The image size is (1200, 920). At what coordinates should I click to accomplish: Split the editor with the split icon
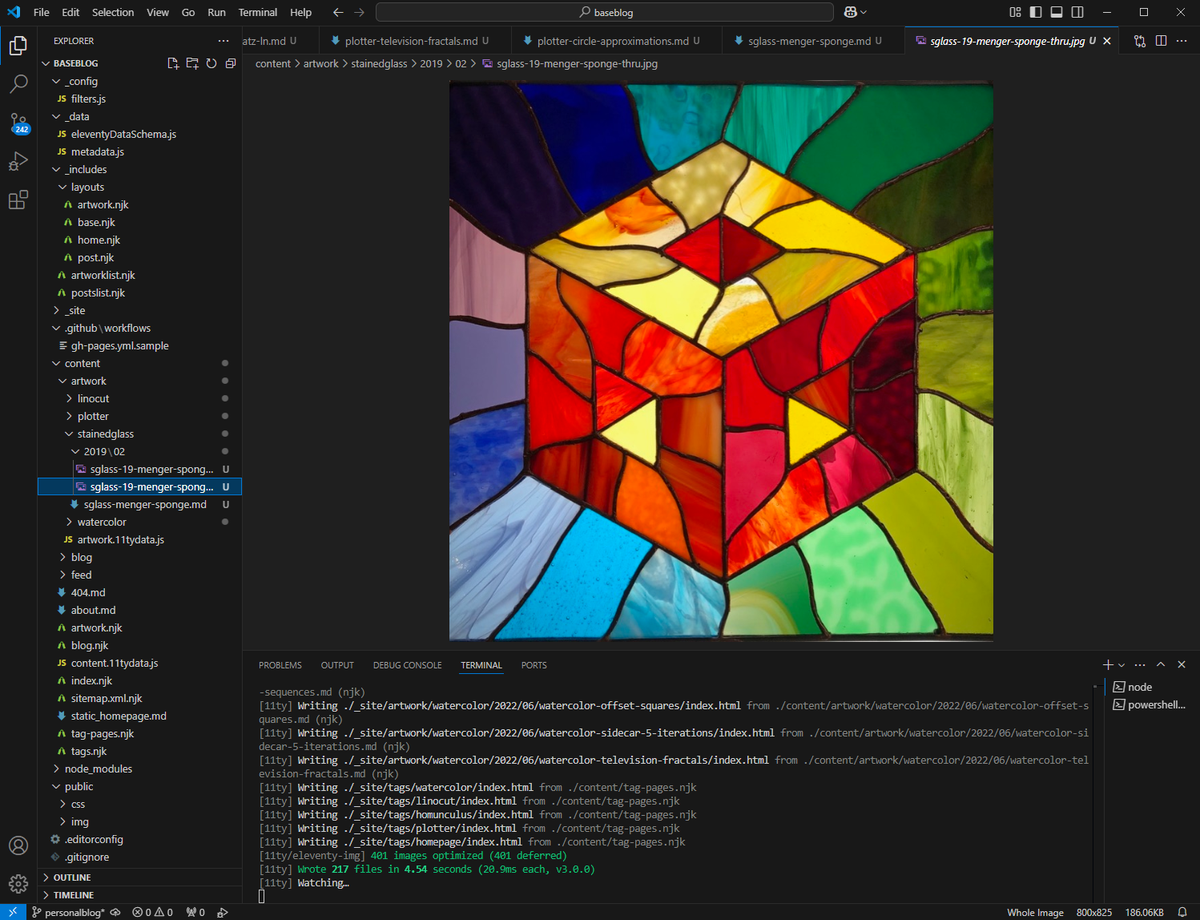(1160, 42)
